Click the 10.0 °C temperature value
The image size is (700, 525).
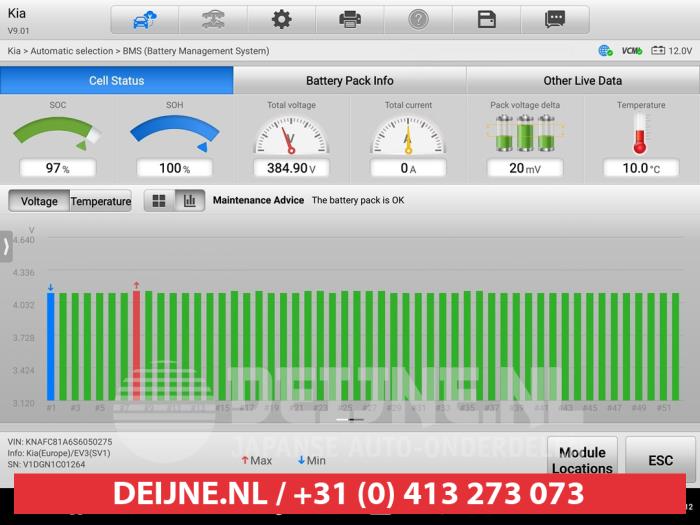click(641, 168)
